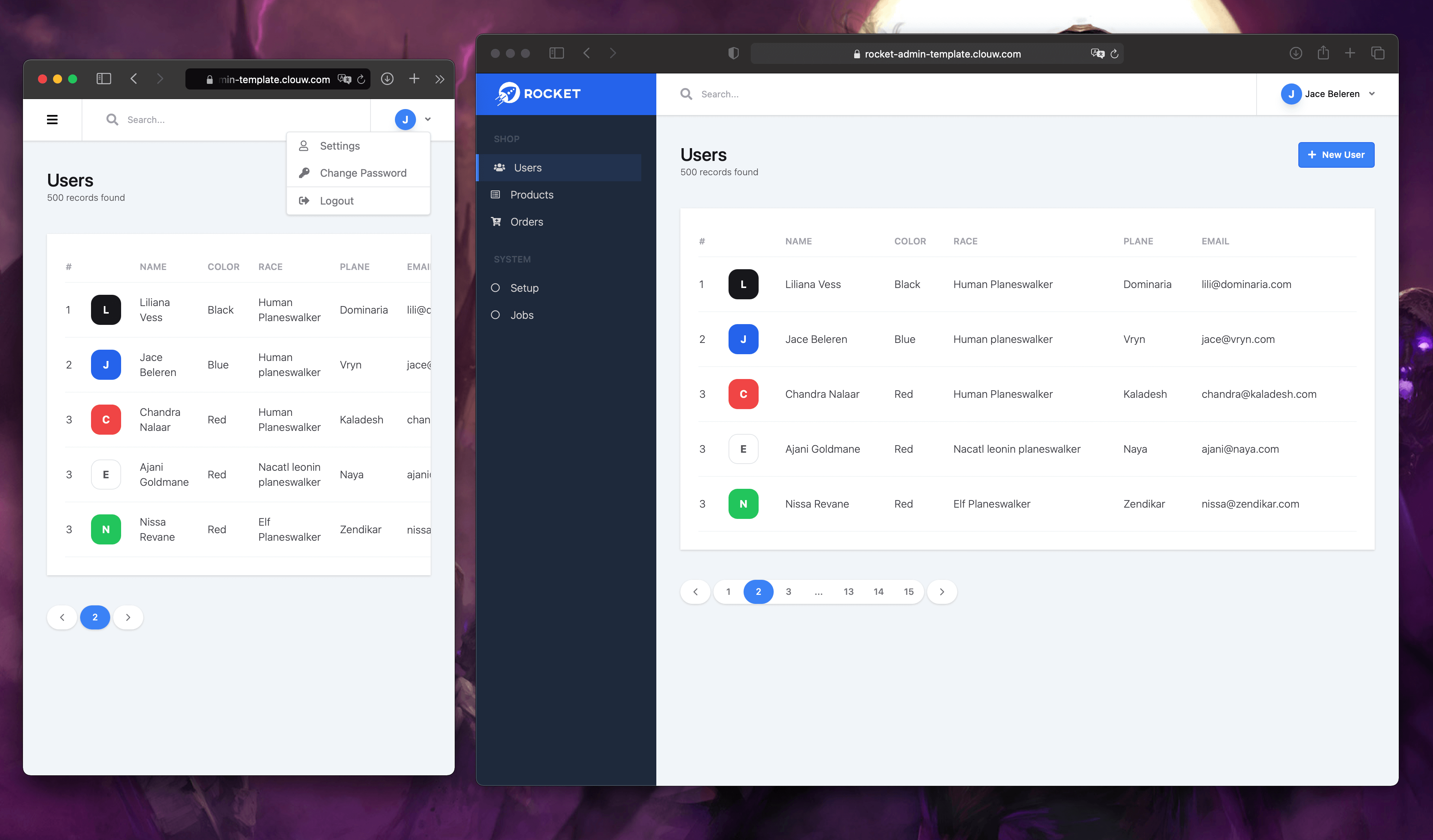Screen dimensions: 1433x840
Task: Click the Orders icon in sidebar
Action: 496,221
